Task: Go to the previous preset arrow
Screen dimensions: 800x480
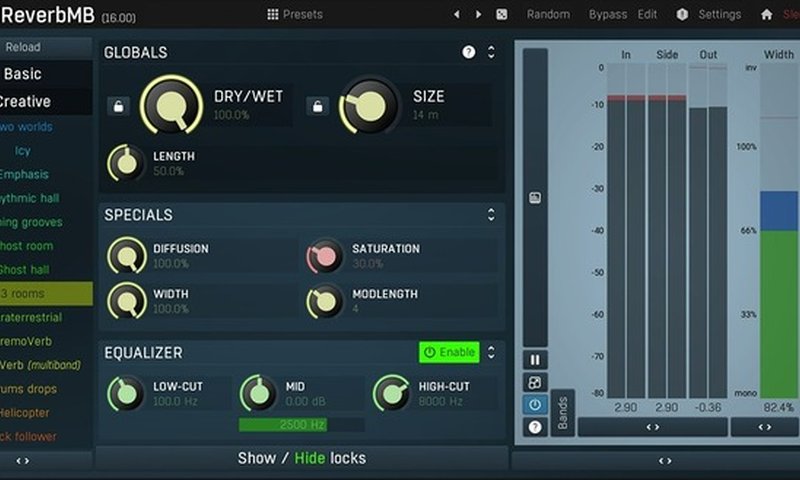Action: point(457,14)
